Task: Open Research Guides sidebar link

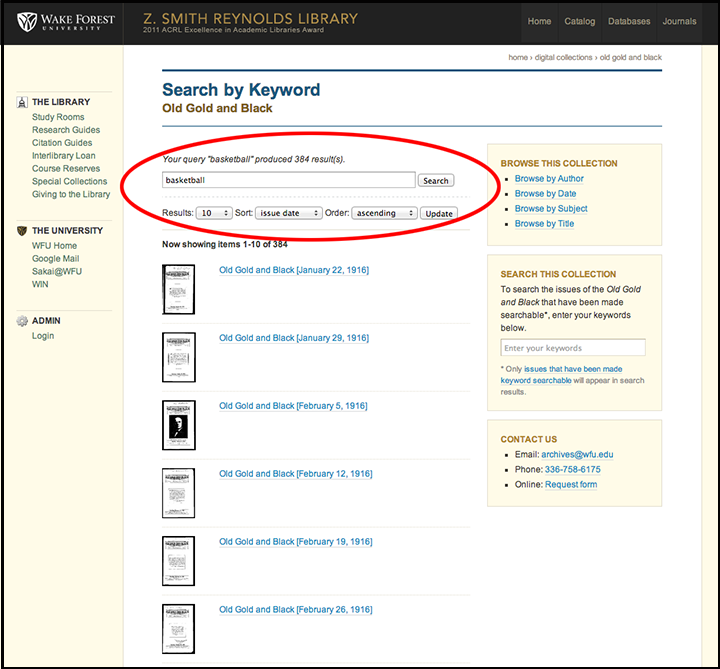Action: (66, 130)
